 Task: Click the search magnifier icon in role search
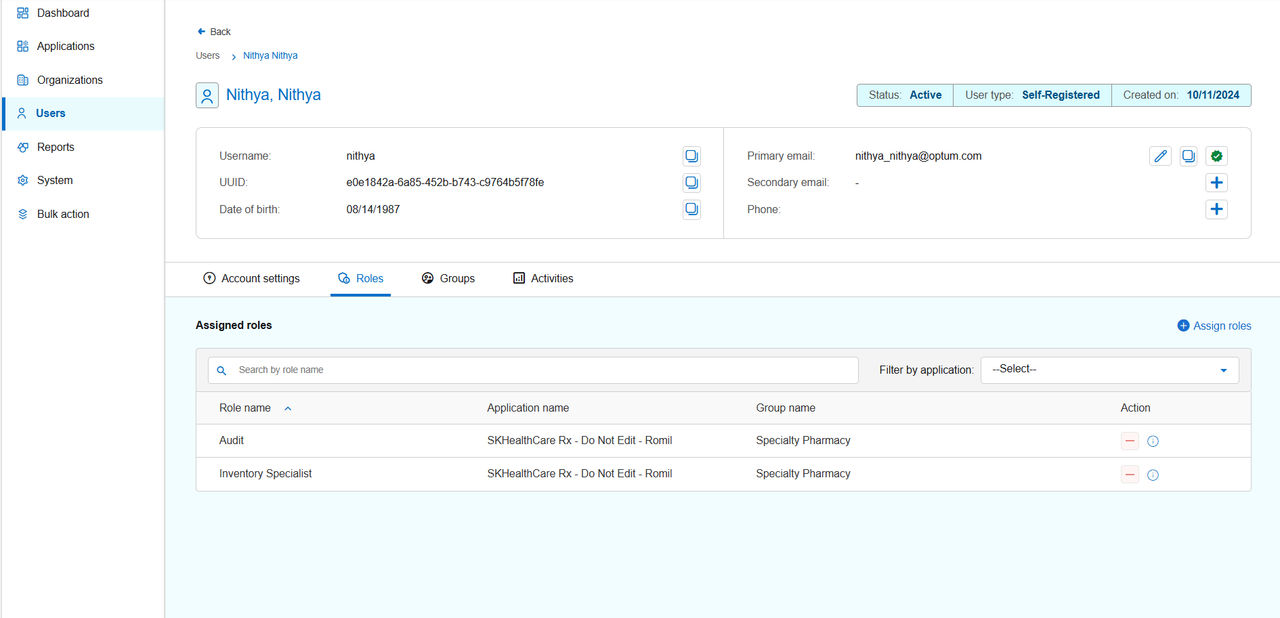222,370
